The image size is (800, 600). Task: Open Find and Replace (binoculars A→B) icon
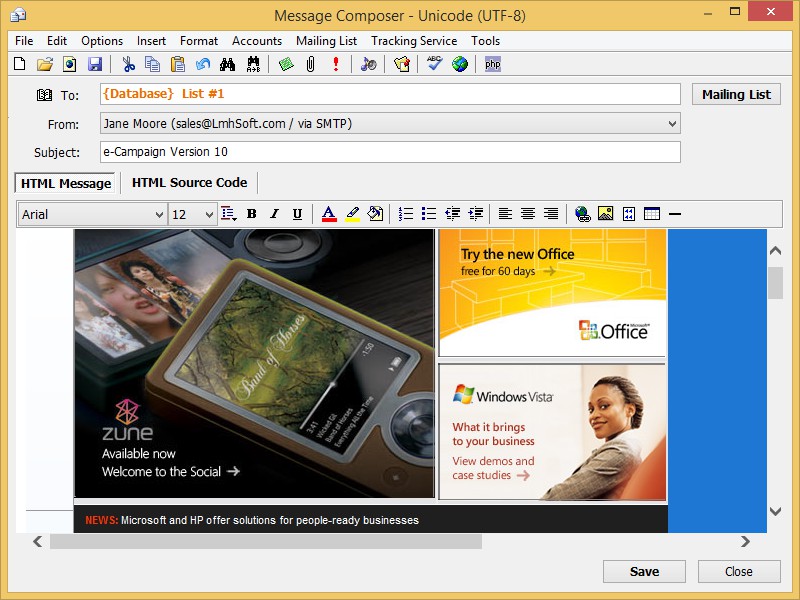click(x=253, y=64)
